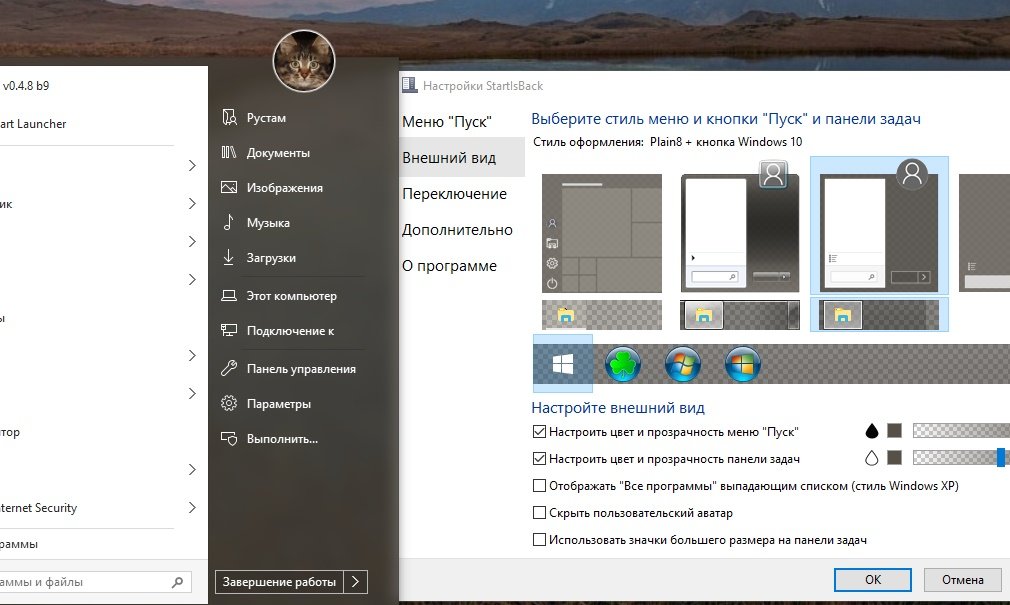Click the Панель управления wrench icon
Screen dimensions: 1010x605
[229, 368]
